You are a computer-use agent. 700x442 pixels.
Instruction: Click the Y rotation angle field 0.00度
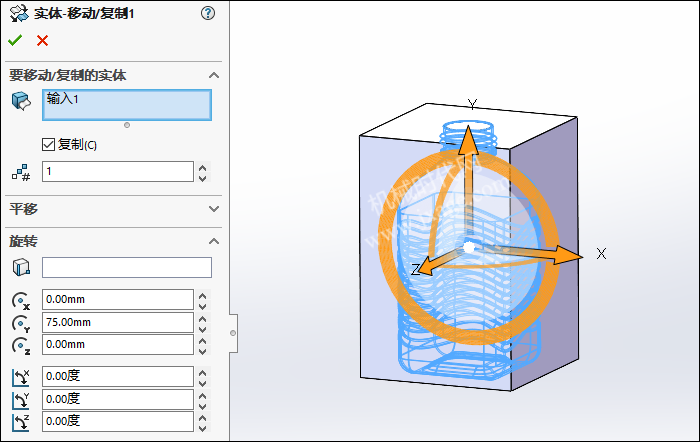[118, 399]
